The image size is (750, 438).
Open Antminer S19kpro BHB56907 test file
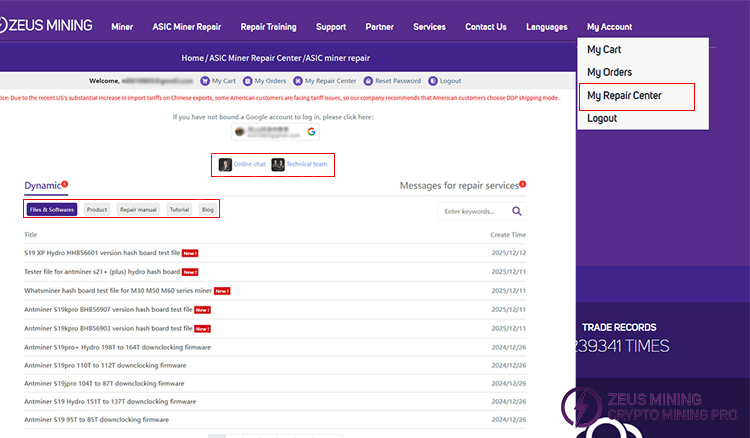pos(108,309)
